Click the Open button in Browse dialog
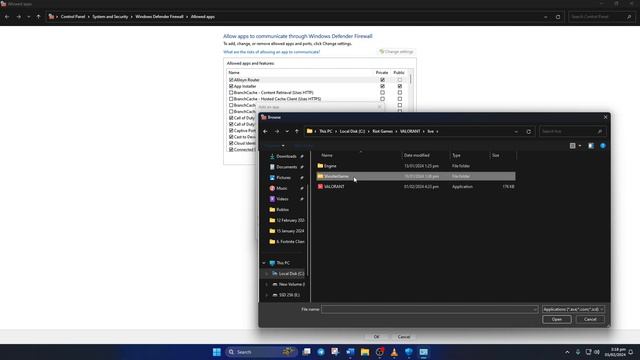This screenshot has width=640, height=360. click(557, 320)
